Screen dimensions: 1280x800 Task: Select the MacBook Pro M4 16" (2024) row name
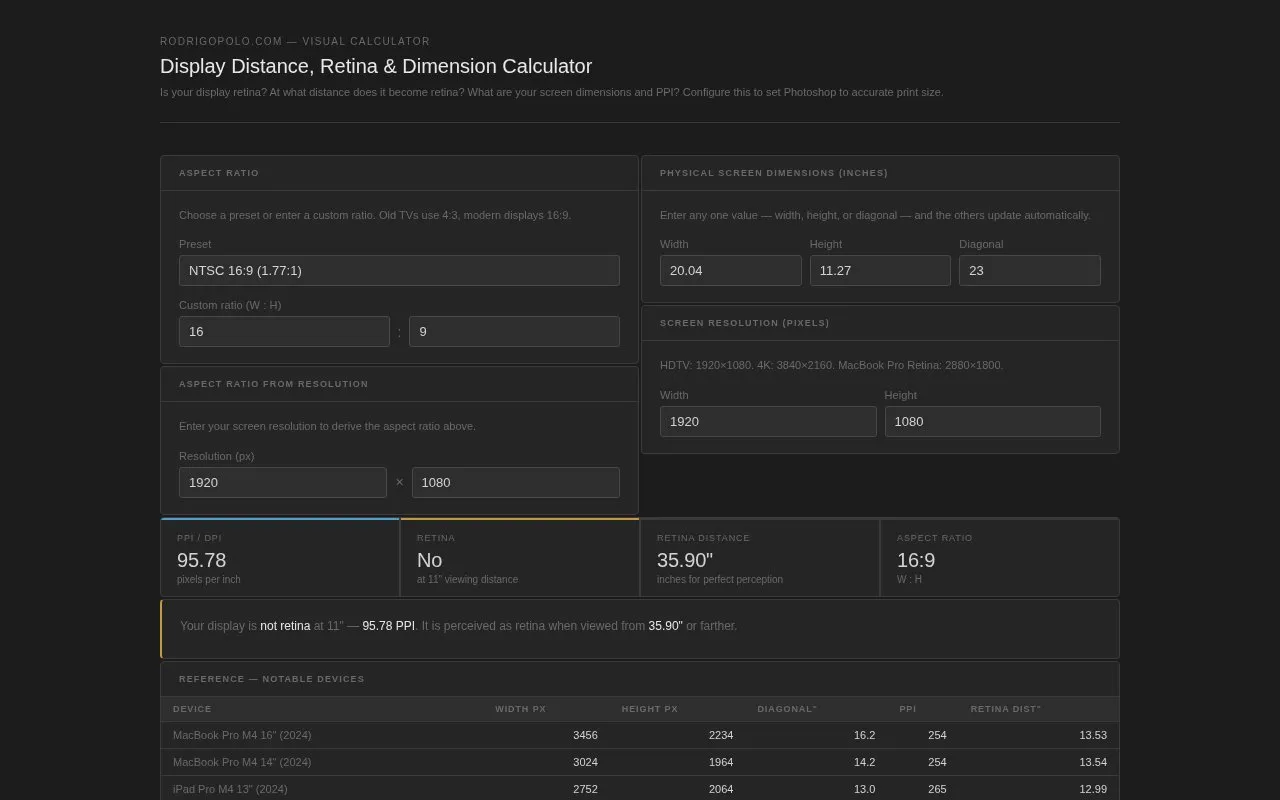coord(242,735)
